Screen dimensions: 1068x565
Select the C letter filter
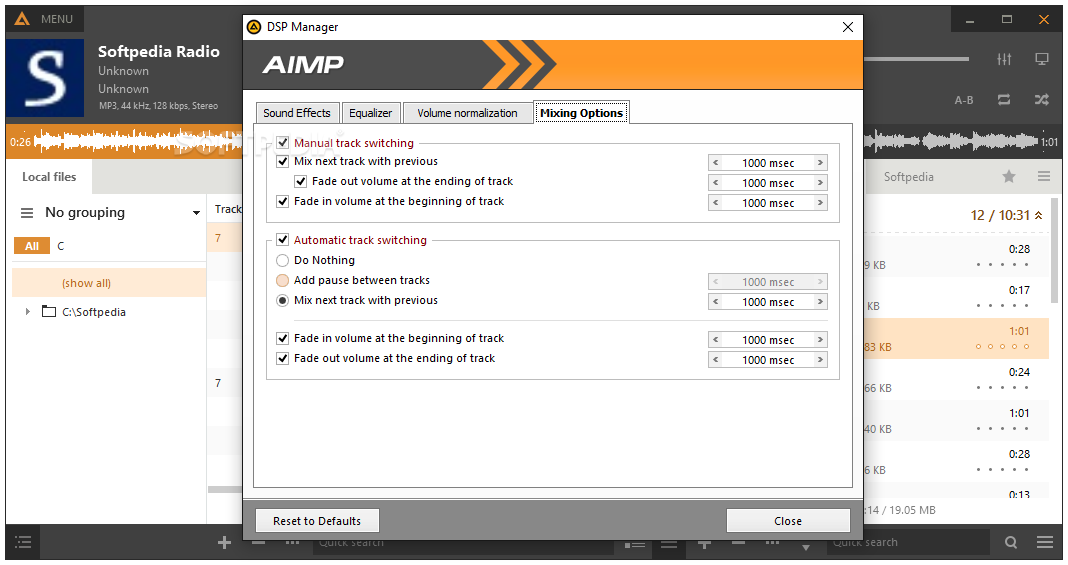(x=61, y=246)
